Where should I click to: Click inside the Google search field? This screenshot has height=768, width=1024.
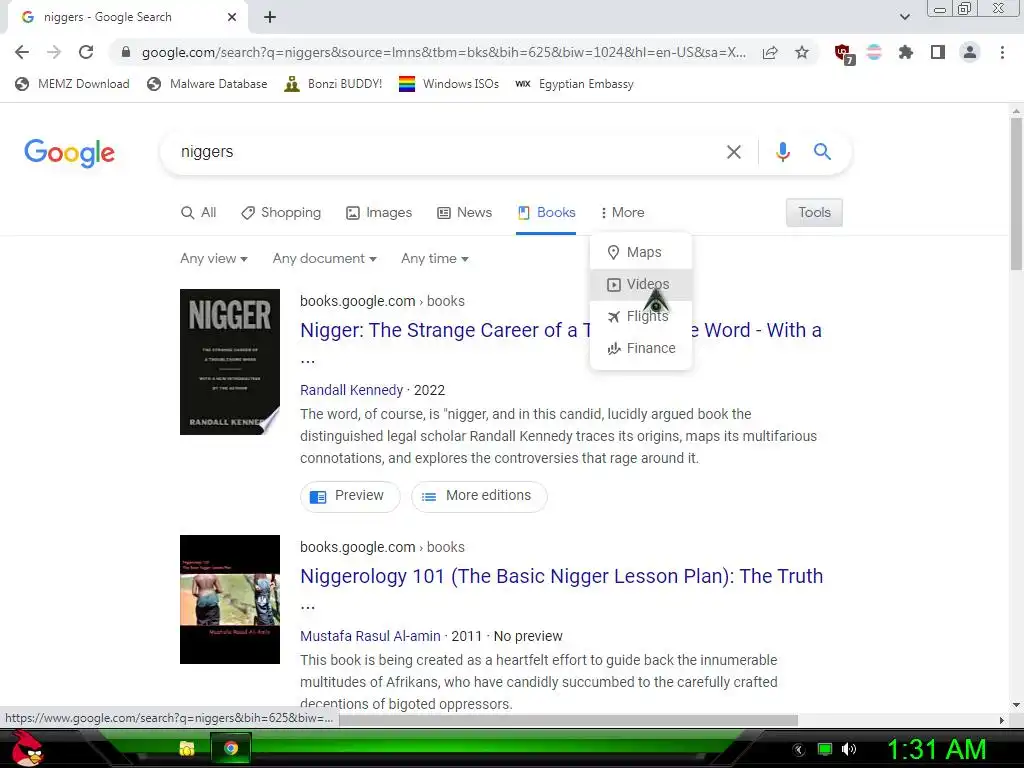tap(444, 152)
